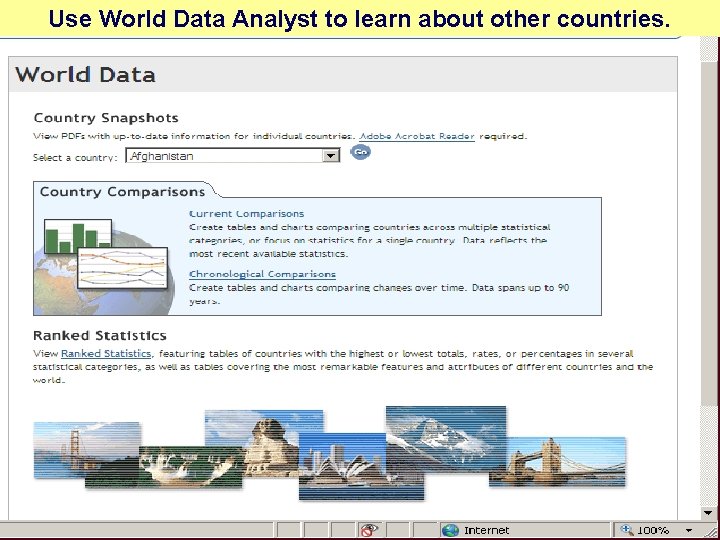This screenshot has height=540, width=720.
Task: Open the 100% zoom level dropdown arrow
Action: (689, 531)
